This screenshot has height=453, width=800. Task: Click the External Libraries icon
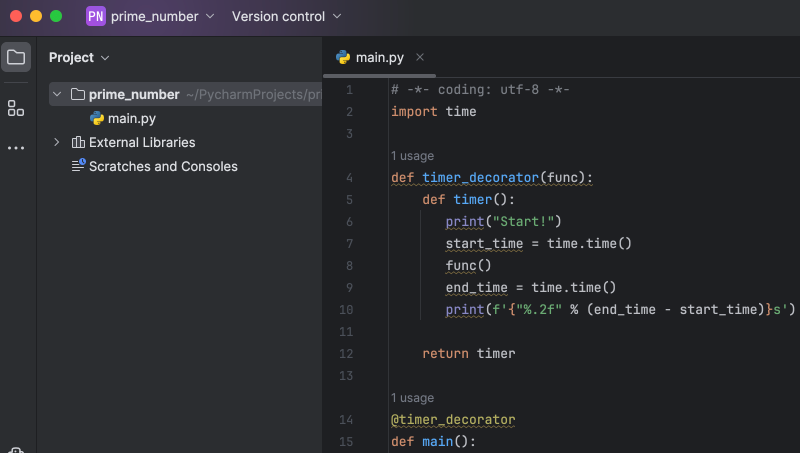click(78, 142)
